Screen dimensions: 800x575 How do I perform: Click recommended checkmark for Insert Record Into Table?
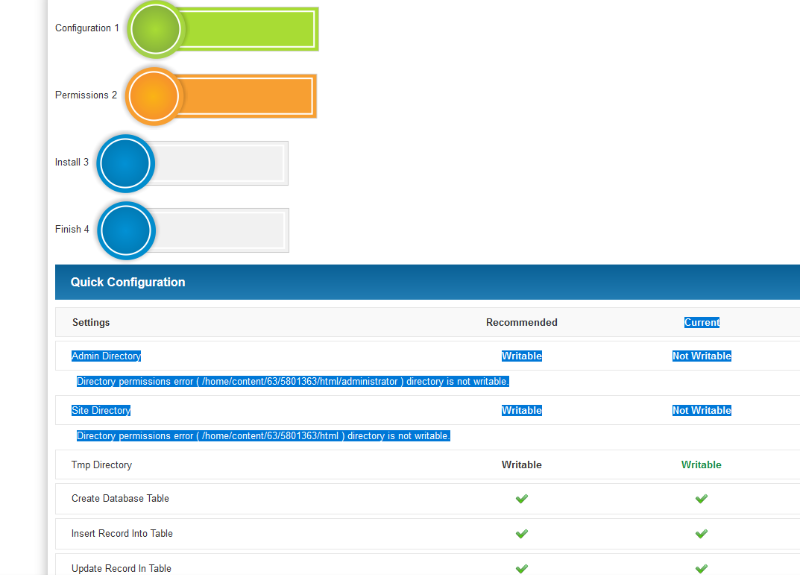pos(521,534)
